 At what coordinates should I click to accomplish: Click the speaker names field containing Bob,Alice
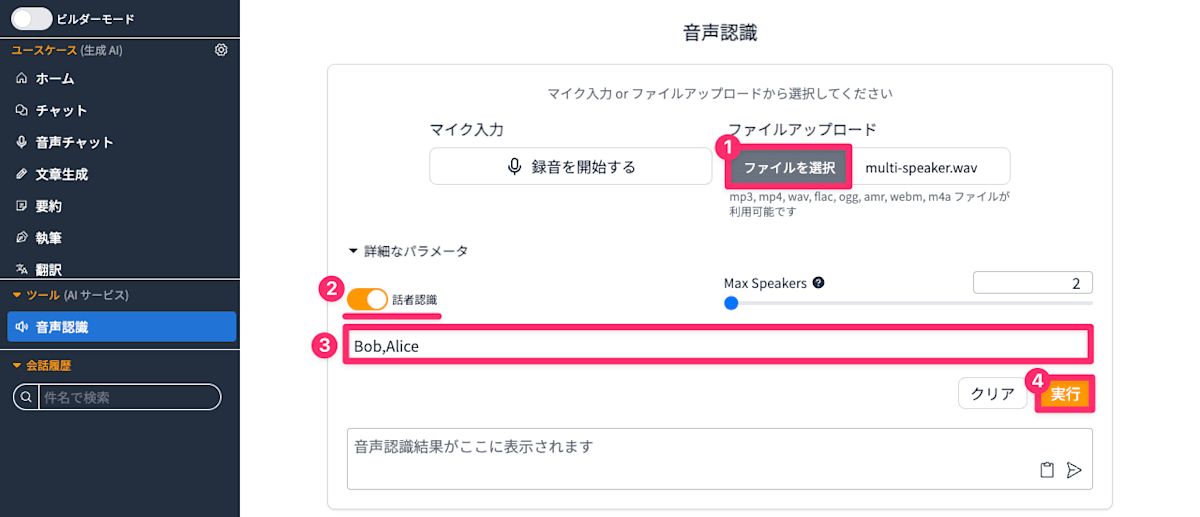coord(717,345)
